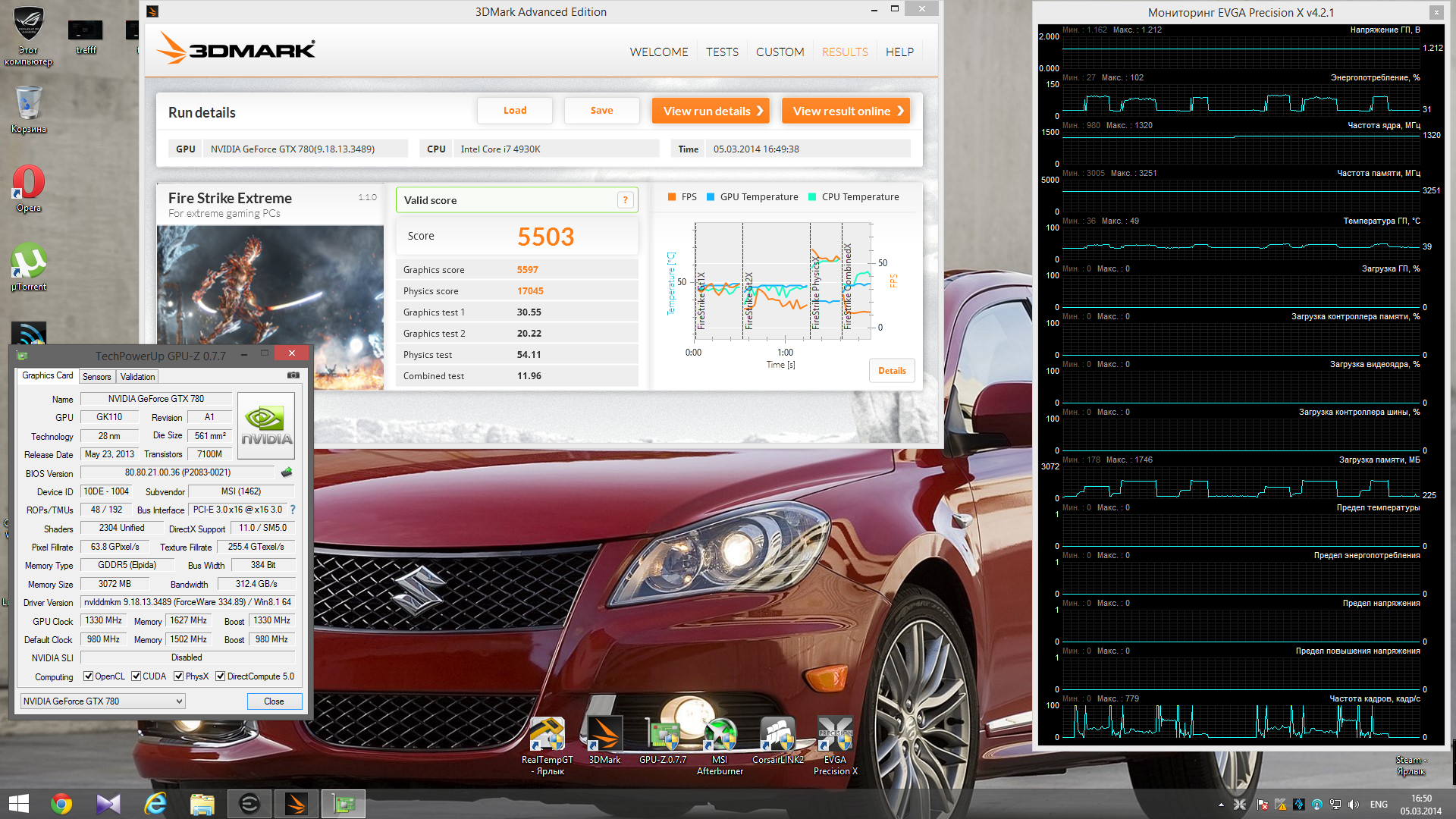The image size is (1456, 819).
Task: Switch to GPU-Z taskbar button
Action: [x=344, y=804]
